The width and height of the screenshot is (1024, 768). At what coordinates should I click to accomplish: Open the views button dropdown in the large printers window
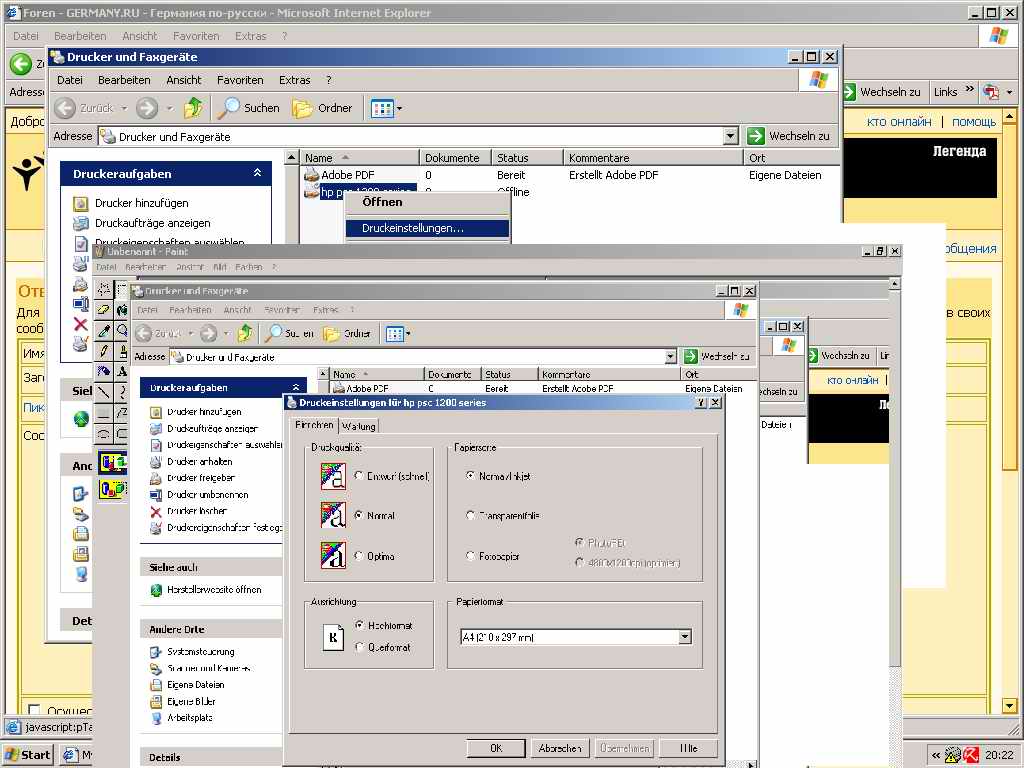point(399,108)
